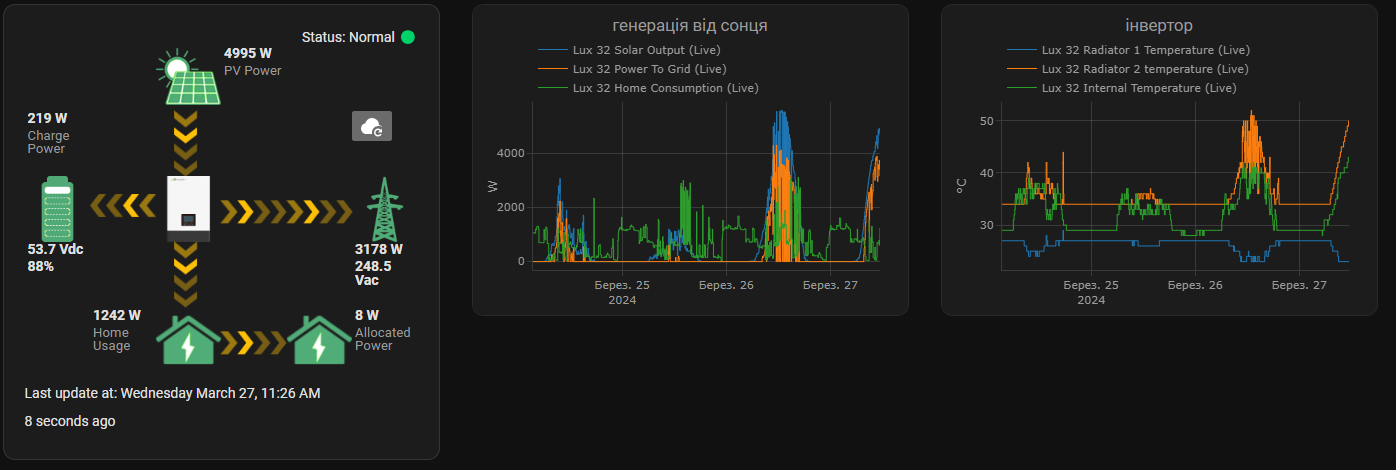Click 'Берез. 27' on inverter chart axis
Screen dimensions: 1396x470
tap(1299, 285)
